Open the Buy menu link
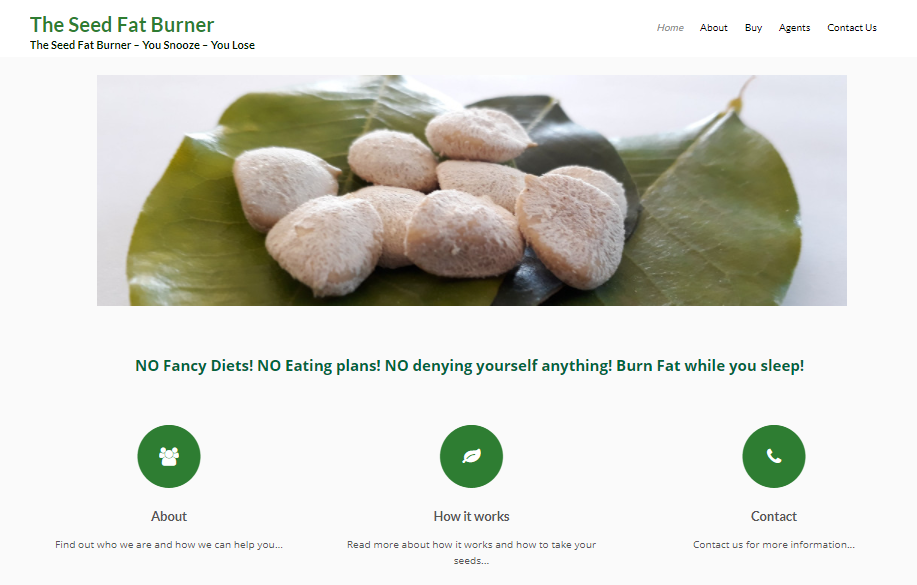The image size is (917, 585). pos(753,27)
